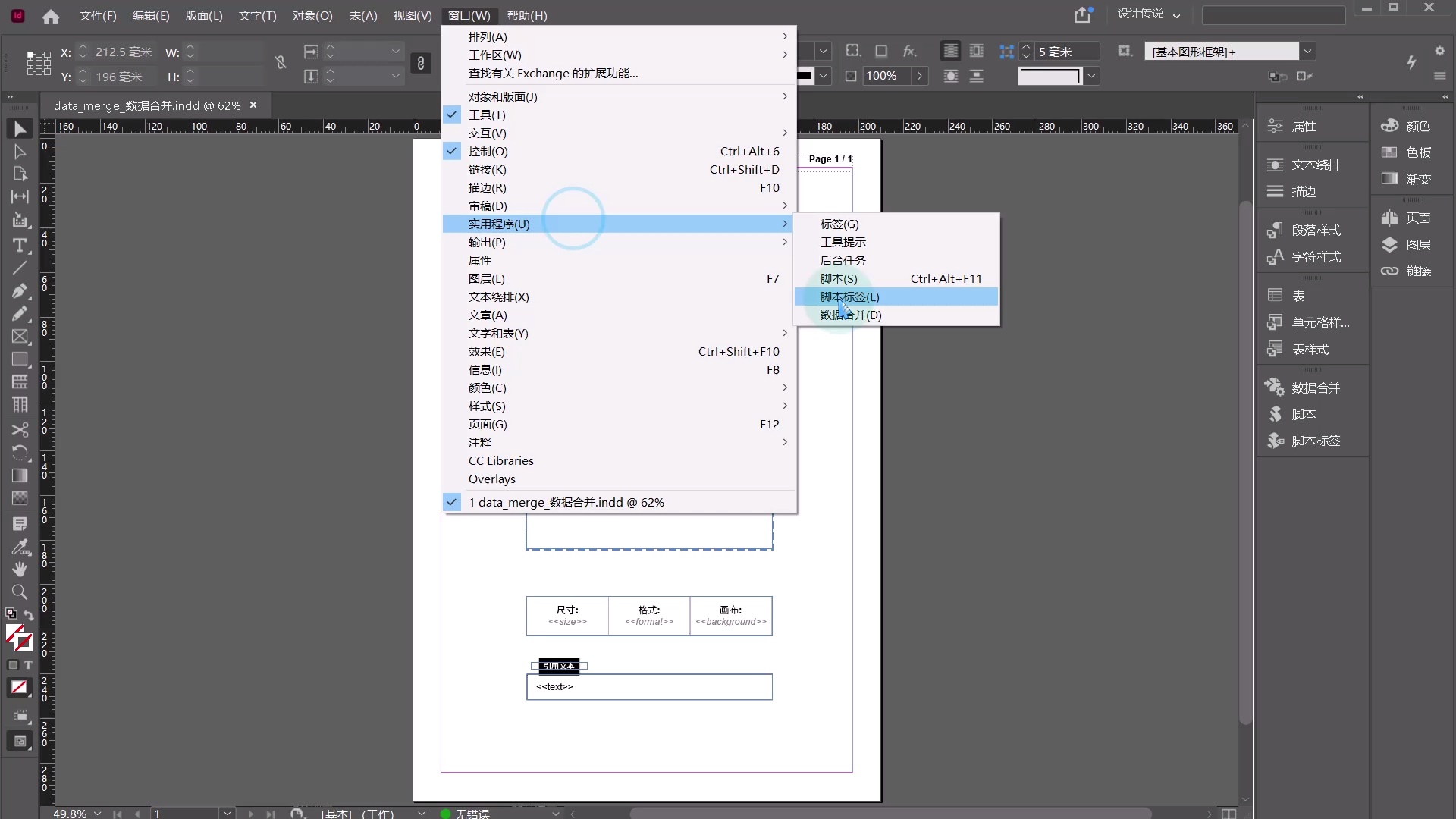
Task: Click CC Libraries menu entry
Action: 619,460
